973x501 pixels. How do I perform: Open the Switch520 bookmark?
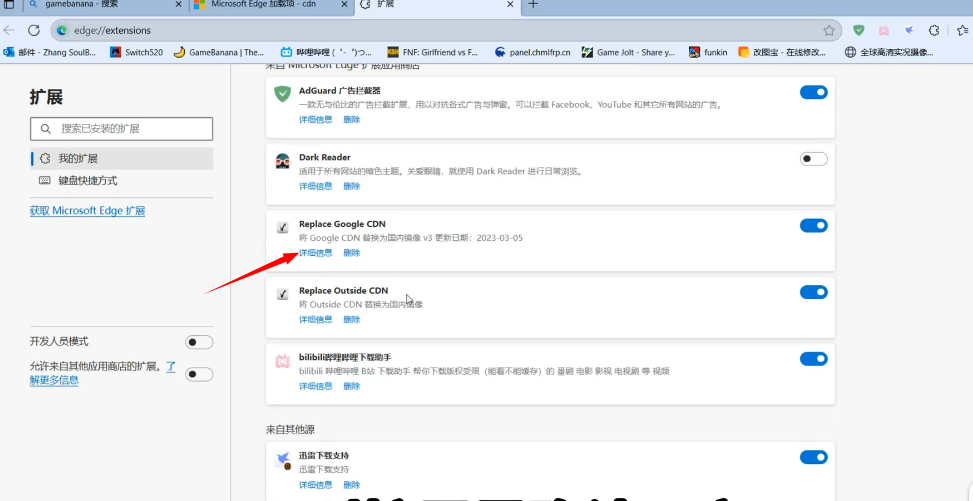click(137, 53)
